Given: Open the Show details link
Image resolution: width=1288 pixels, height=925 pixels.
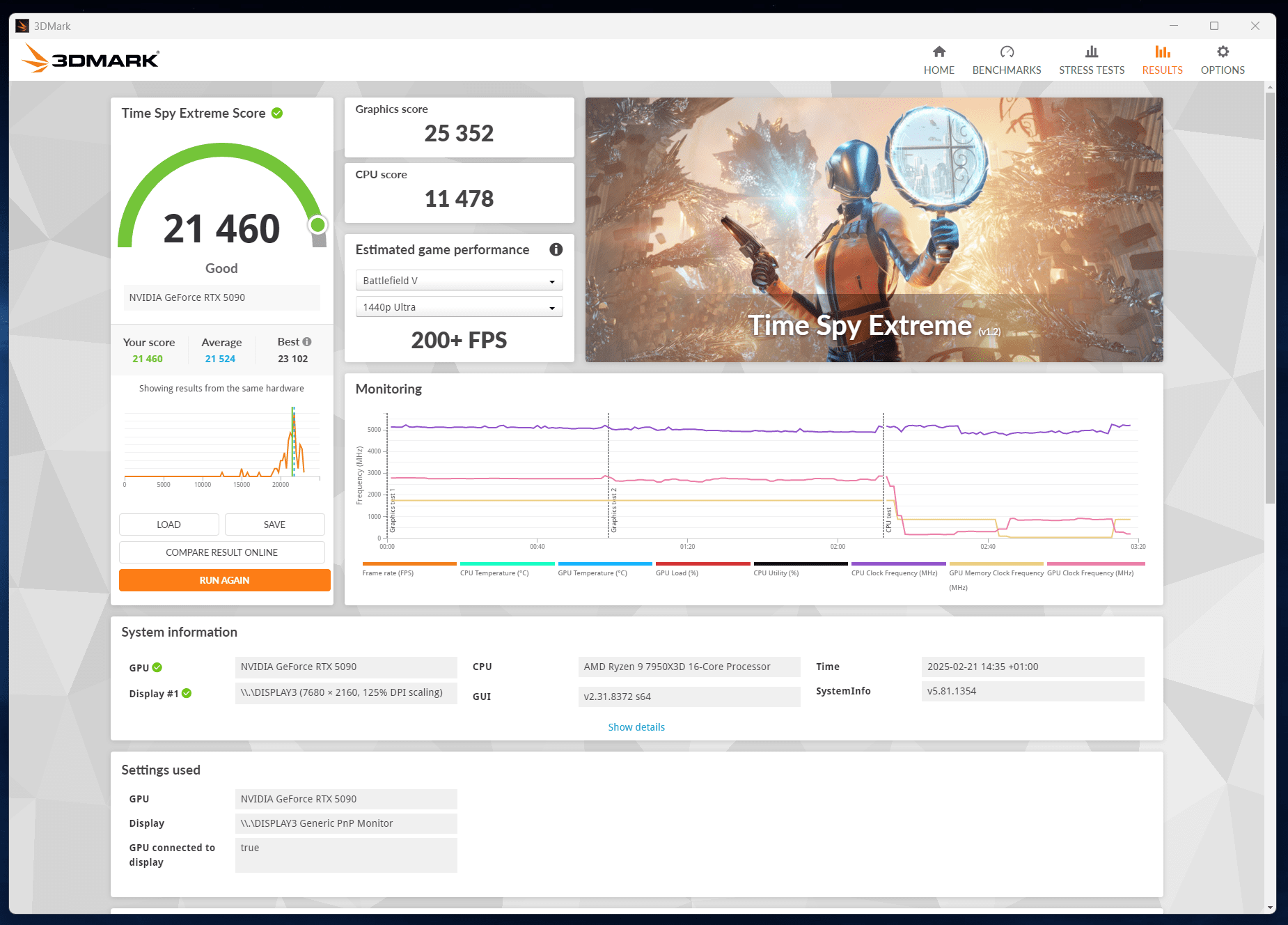Looking at the screenshot, I should [x=636, y=727].
